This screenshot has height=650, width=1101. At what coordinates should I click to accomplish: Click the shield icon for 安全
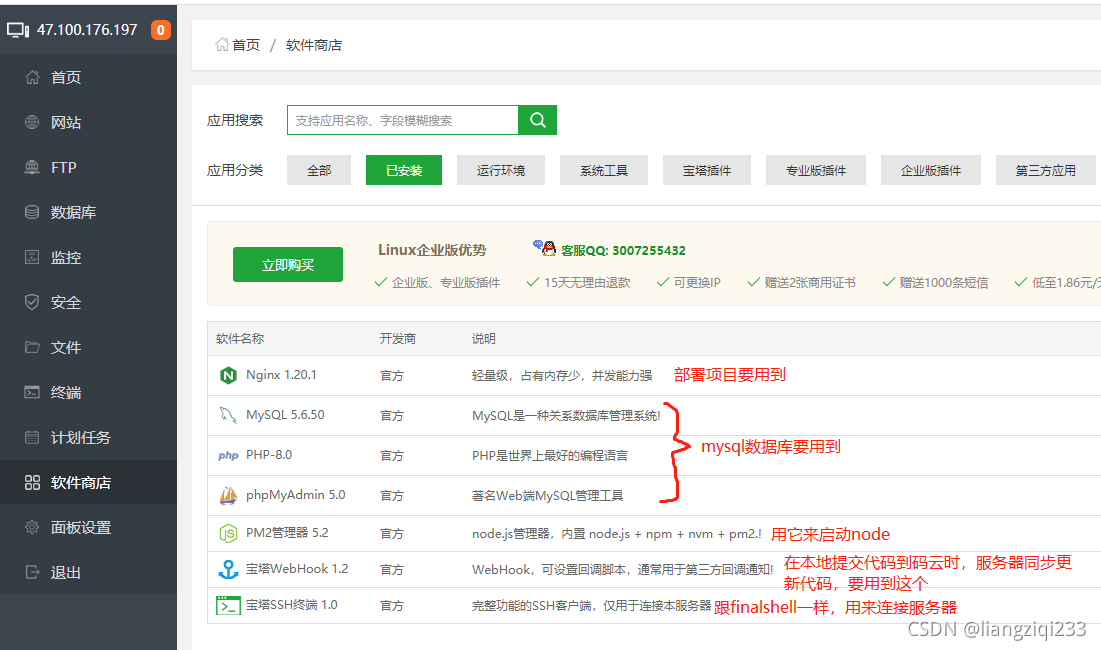tap(32, 302)
